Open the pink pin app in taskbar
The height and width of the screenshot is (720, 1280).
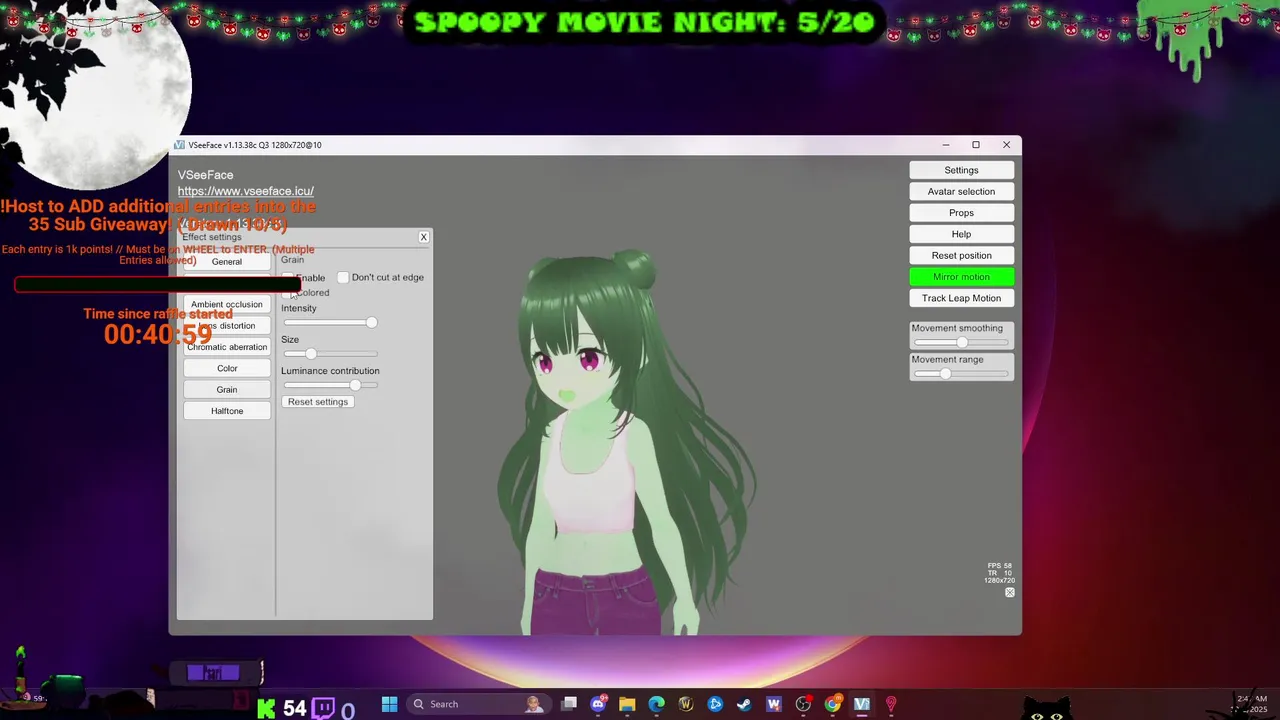[x=890, y=704]
